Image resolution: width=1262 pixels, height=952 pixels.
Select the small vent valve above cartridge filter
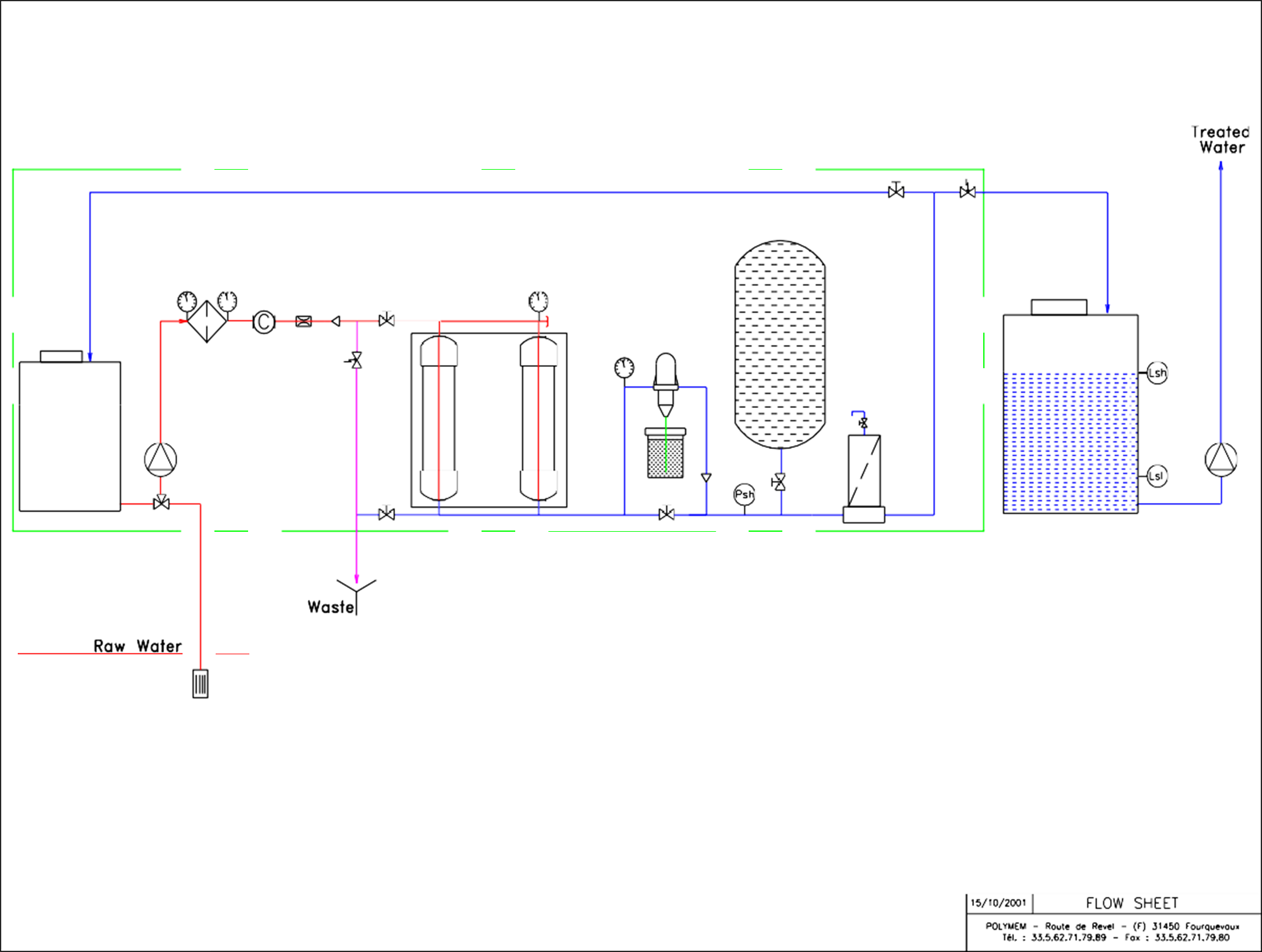tap(863, 423)
